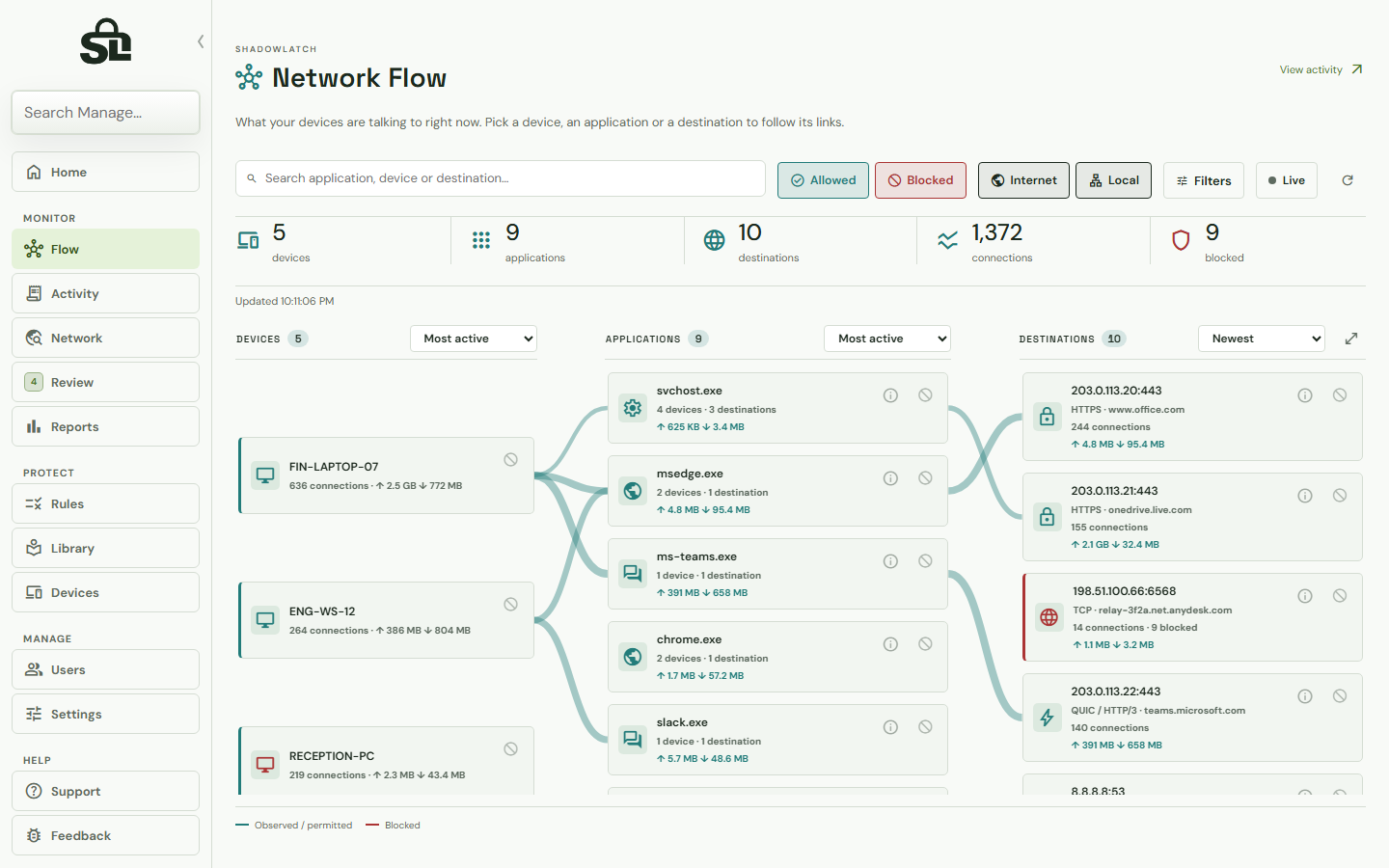Open the Devices sort dropdown
This screenshot has height=868, width=1389.
click(474, 339)
